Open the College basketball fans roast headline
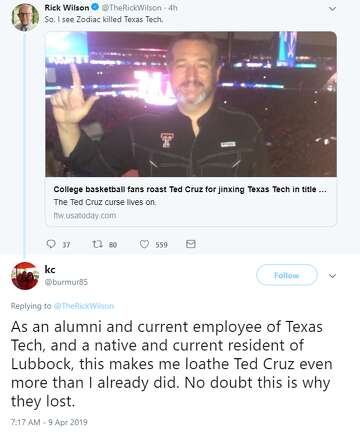 (190, 189)
